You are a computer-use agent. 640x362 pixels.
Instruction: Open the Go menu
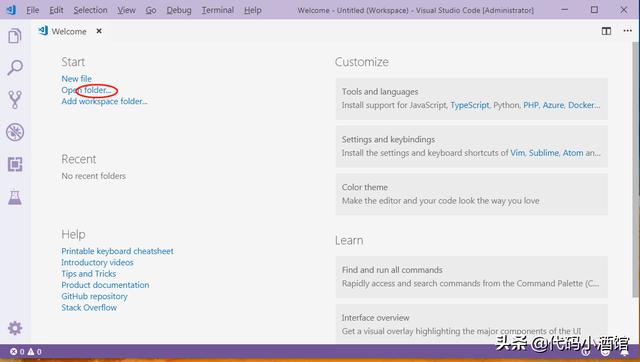coord(151,10)
